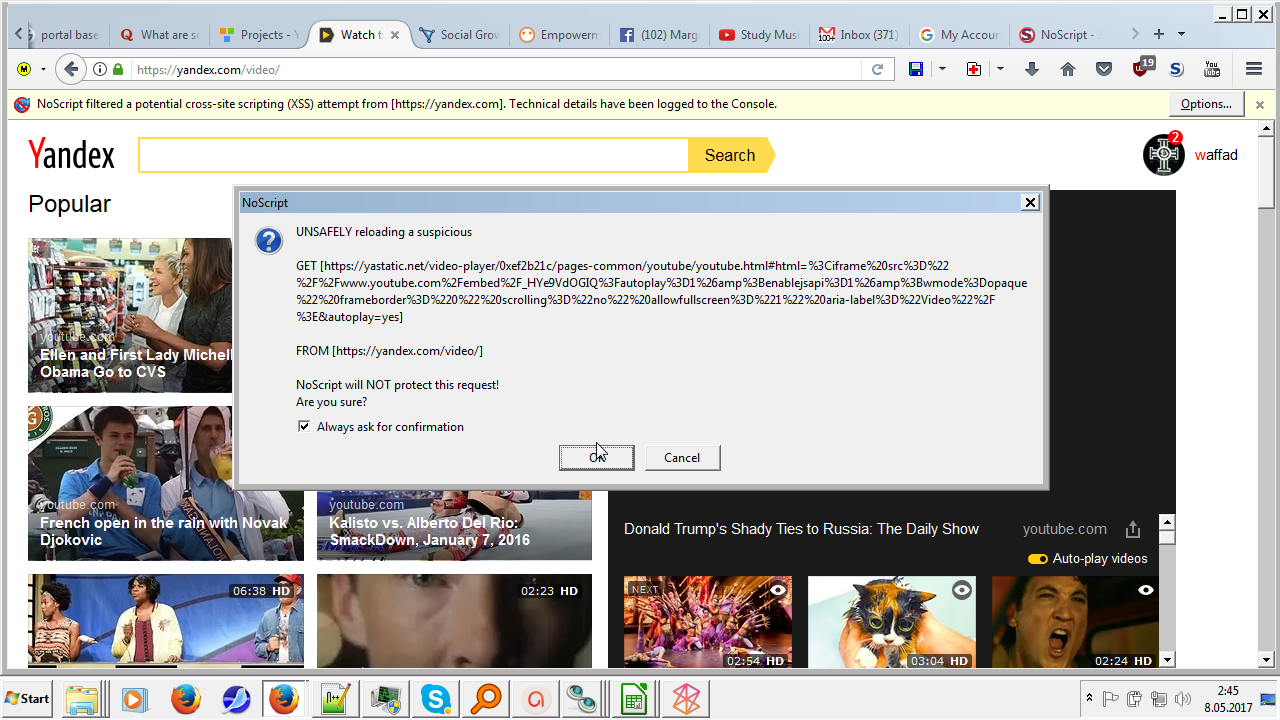Screen dimensions: 1280x720
Task: Open Windows Explorer folder in taskbar
Action: click(80, 698)
